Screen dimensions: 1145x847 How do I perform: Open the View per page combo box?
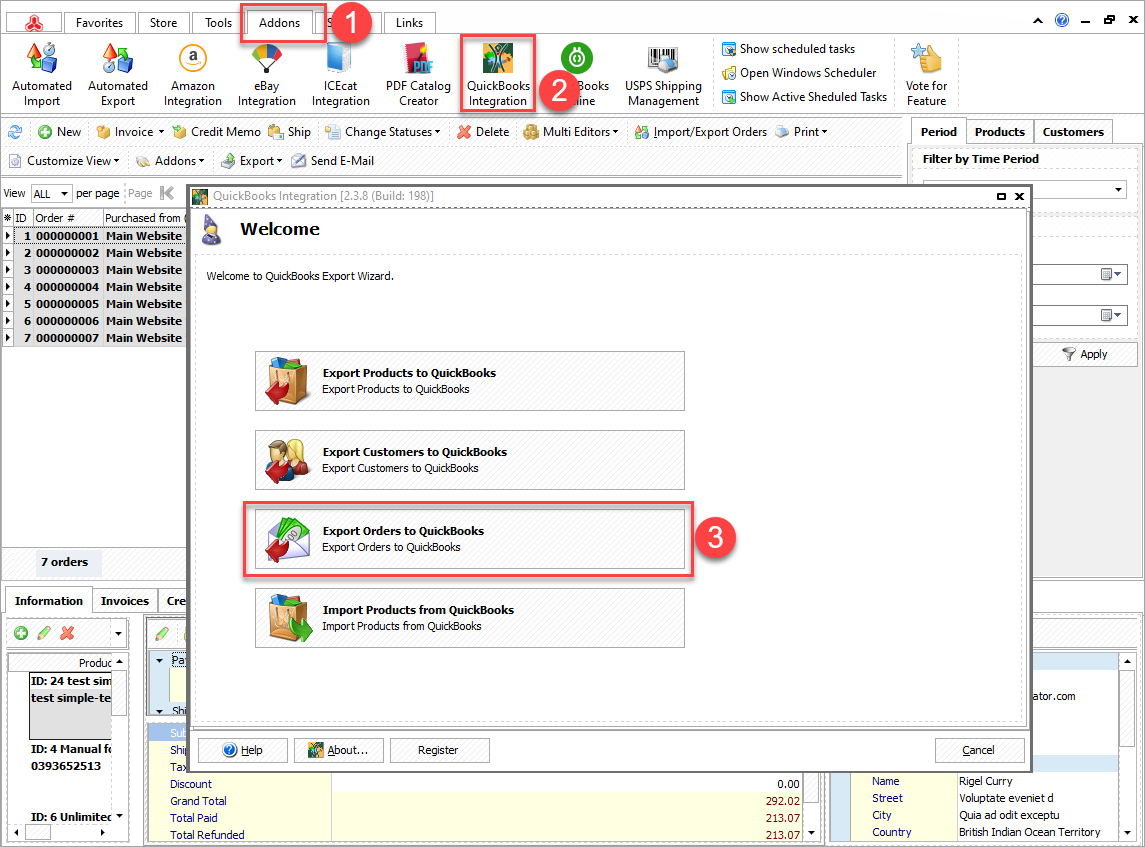point(51,193)
